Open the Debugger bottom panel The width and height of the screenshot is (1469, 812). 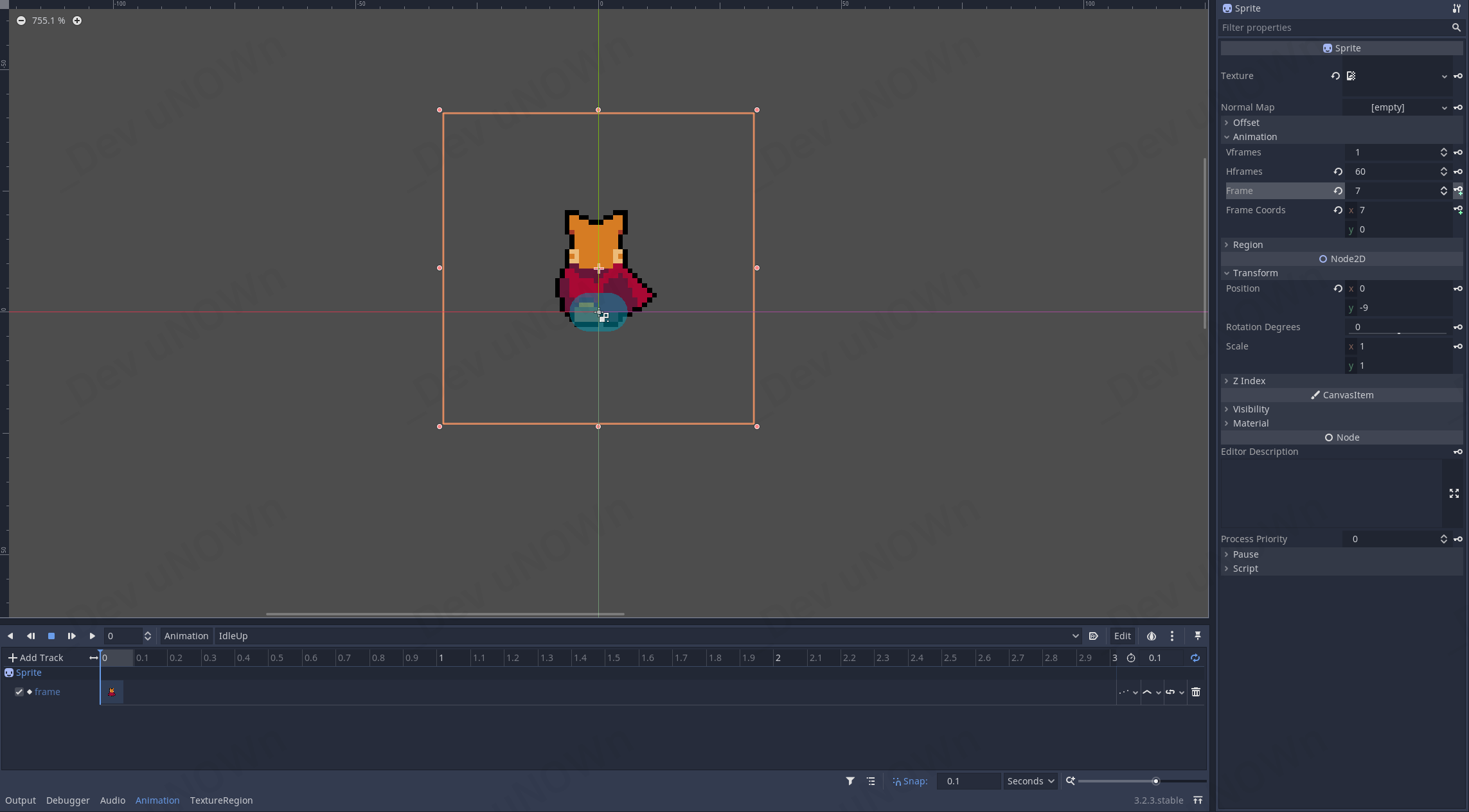67,800
